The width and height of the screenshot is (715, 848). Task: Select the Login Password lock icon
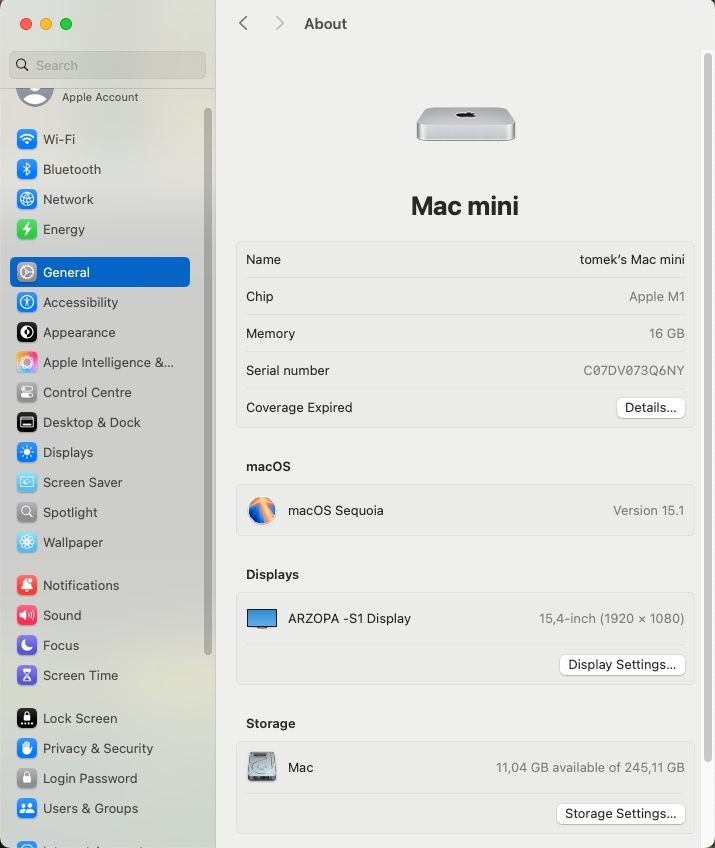[27, 778]
